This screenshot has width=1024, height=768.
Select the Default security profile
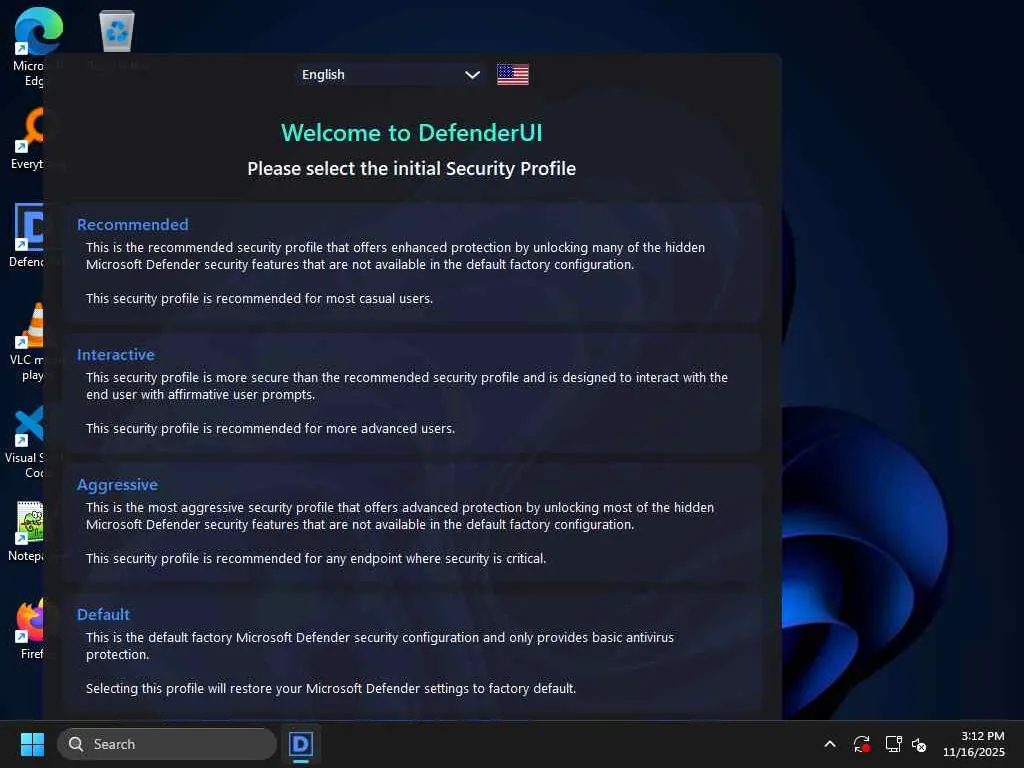tap(413, 652)
